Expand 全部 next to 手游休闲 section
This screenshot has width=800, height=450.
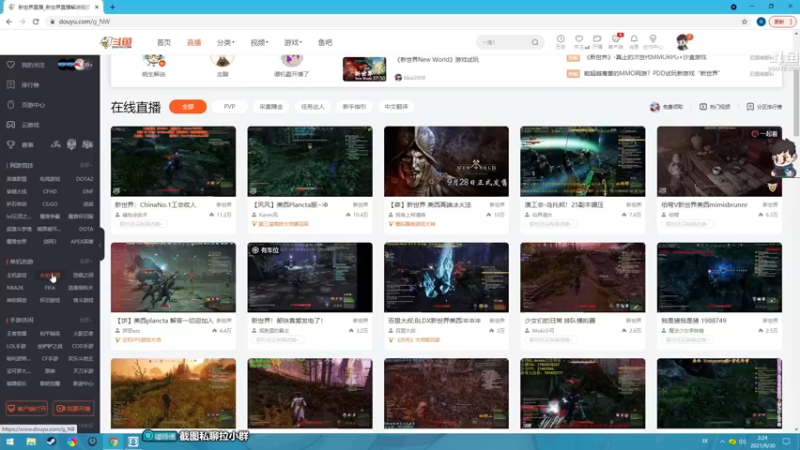[86, 320]
